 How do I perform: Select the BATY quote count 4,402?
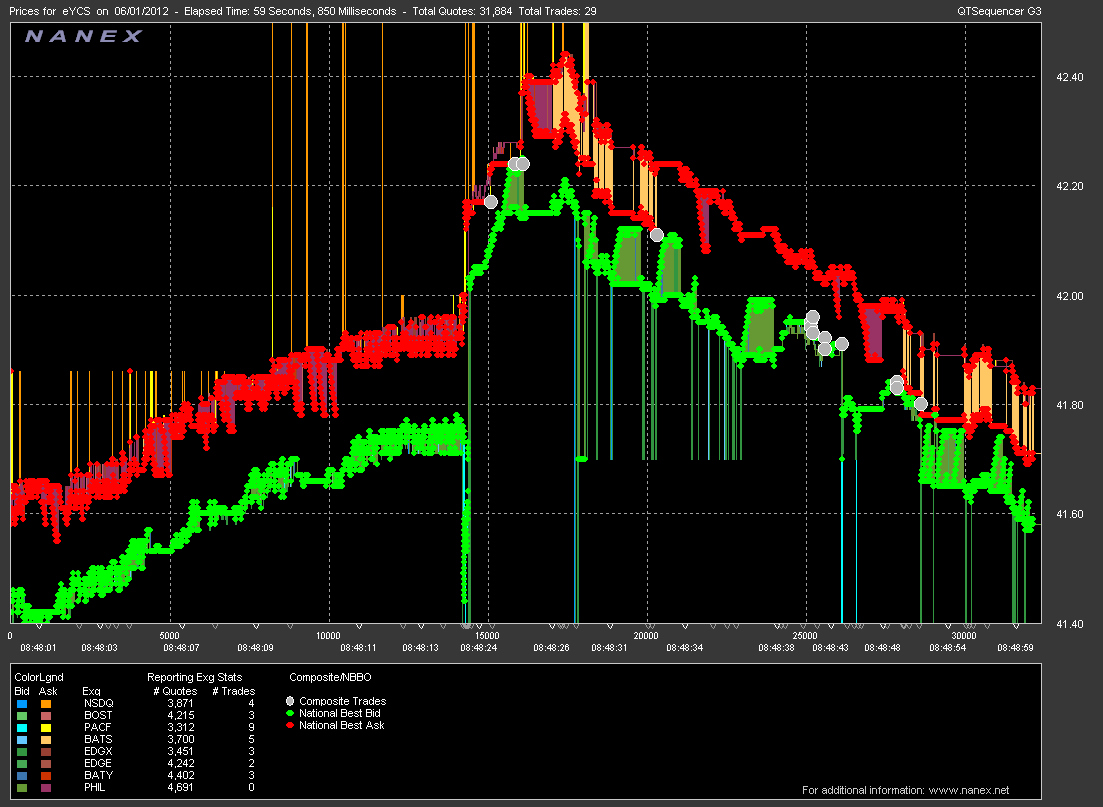[x=180, y=775]
